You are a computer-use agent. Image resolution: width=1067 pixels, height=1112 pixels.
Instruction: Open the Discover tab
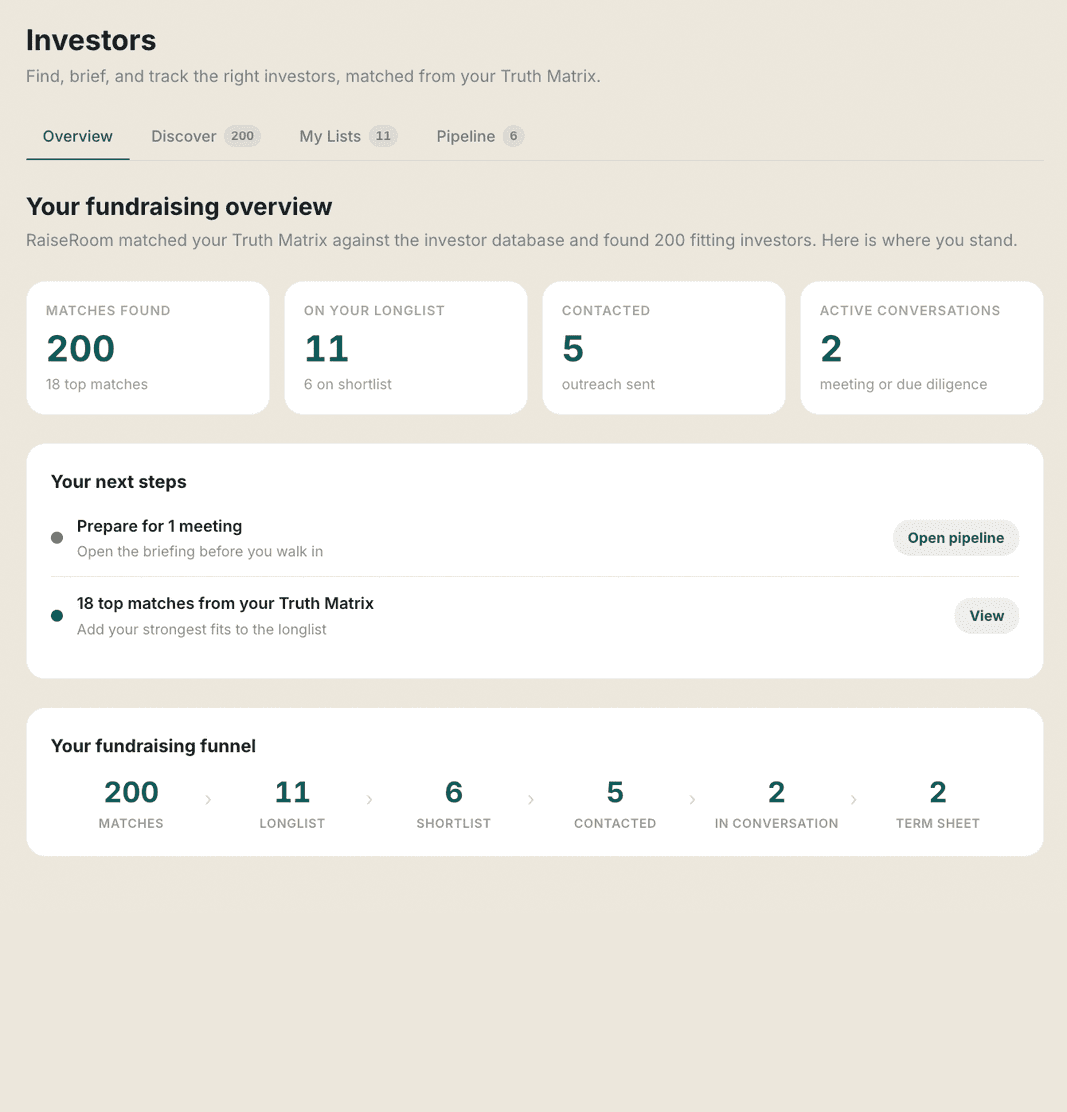[x=206, y=136]
